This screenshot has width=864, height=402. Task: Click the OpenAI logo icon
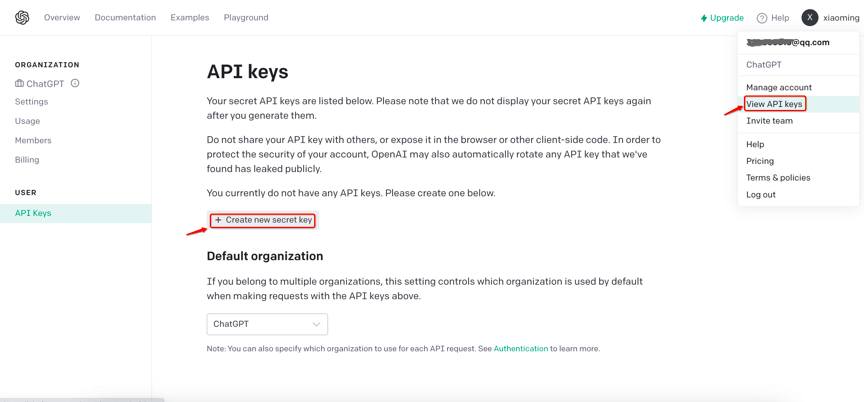click(x=21, y=18)
